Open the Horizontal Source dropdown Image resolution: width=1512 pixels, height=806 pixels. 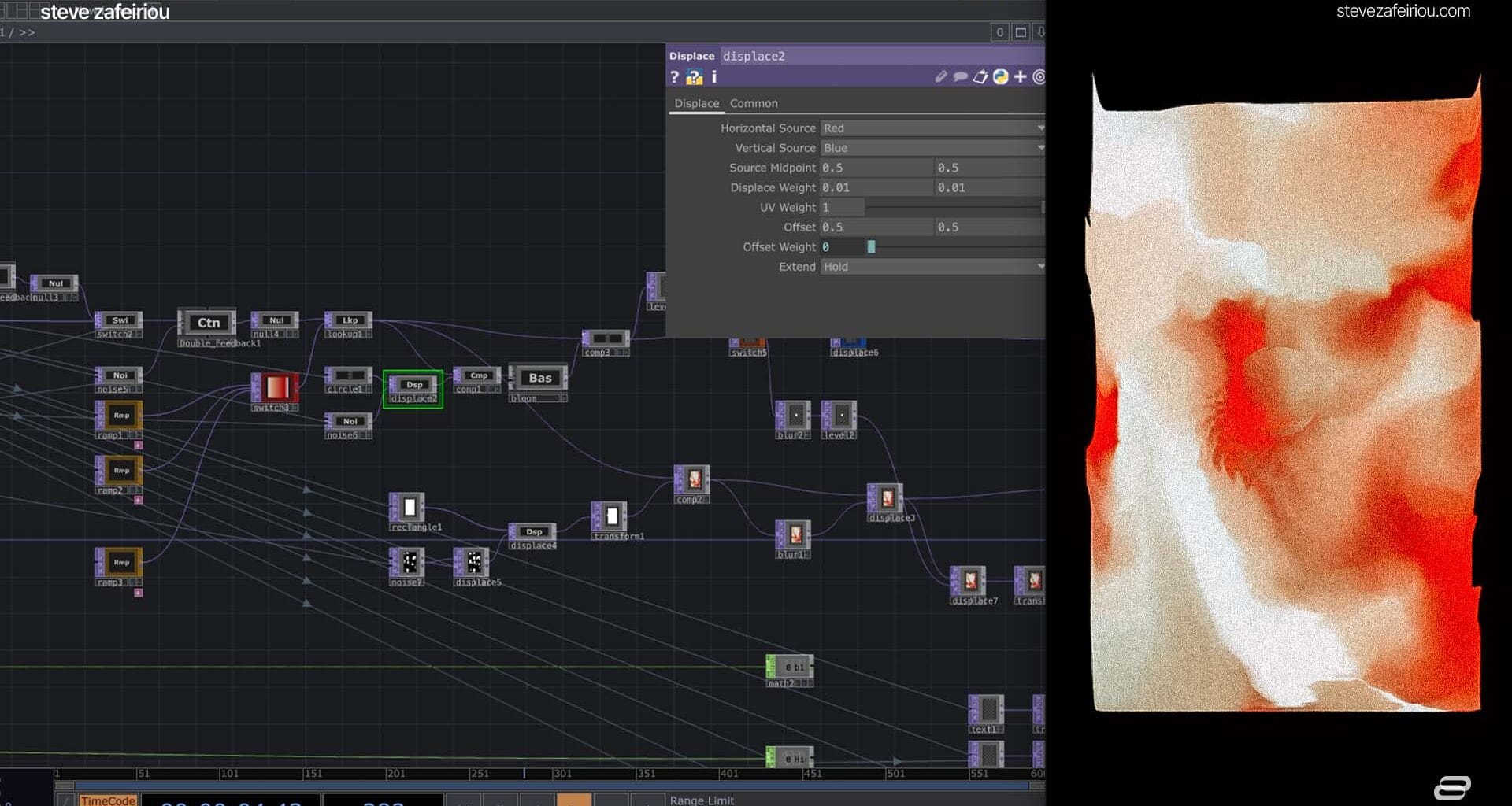(x=932, y=128)
